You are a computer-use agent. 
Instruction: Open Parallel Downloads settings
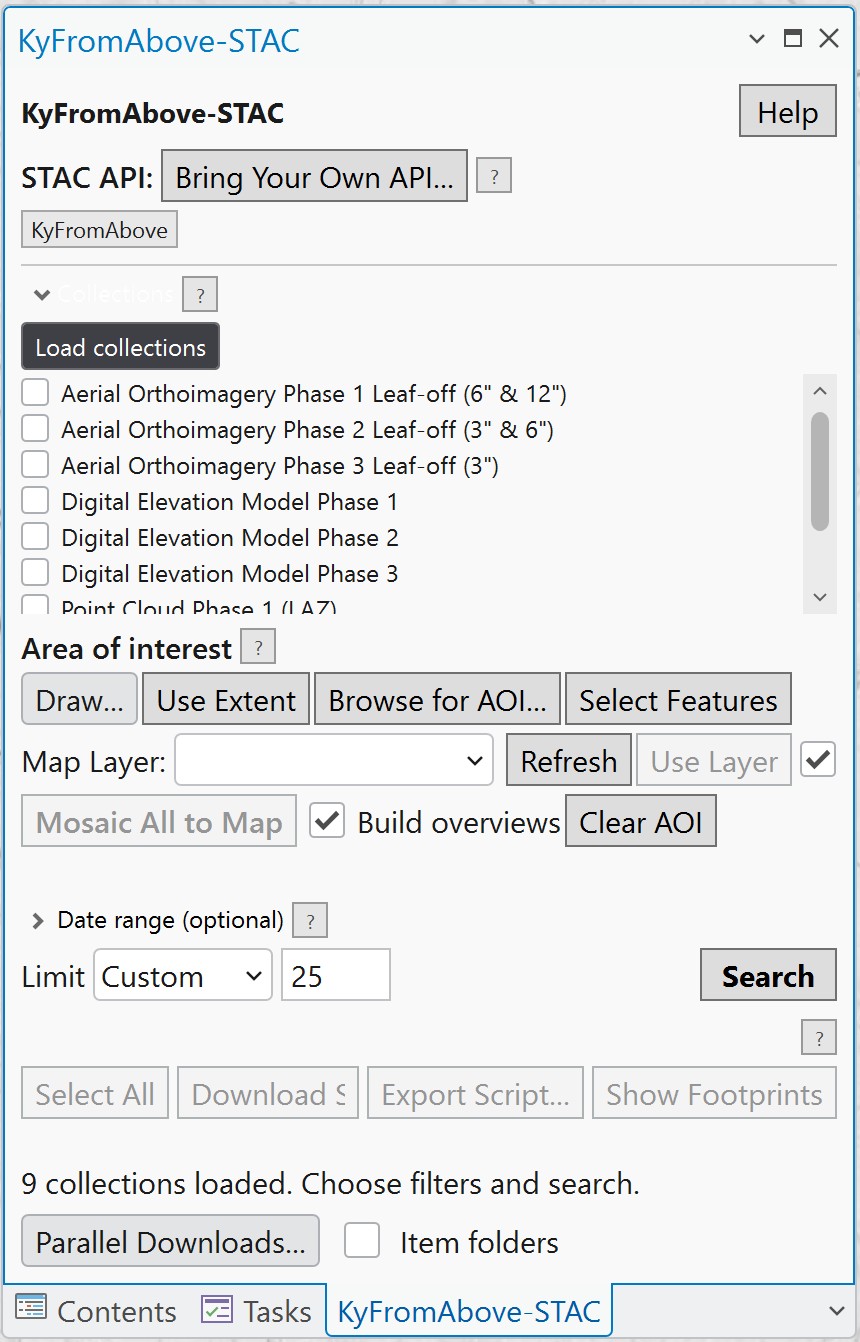[170, 1241]
